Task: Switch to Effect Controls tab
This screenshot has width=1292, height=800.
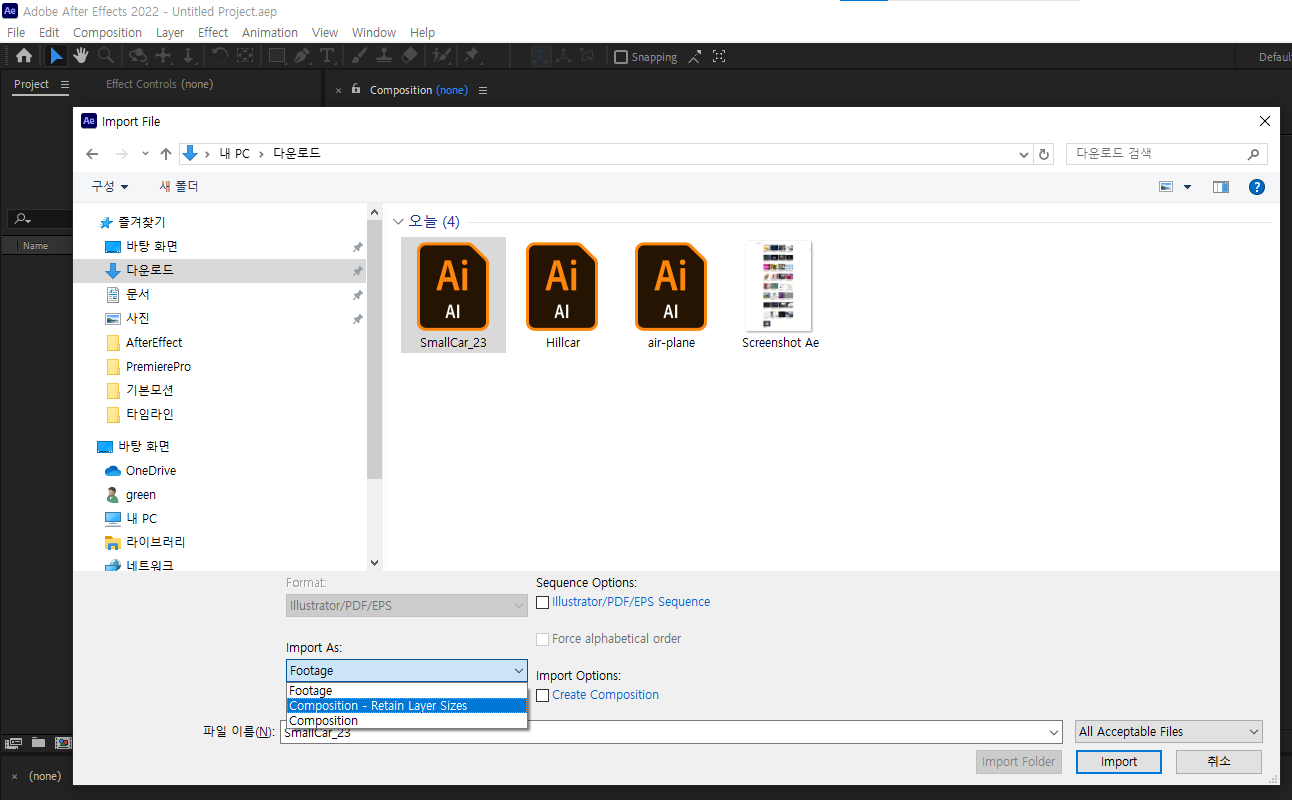Action: (160, 85)
